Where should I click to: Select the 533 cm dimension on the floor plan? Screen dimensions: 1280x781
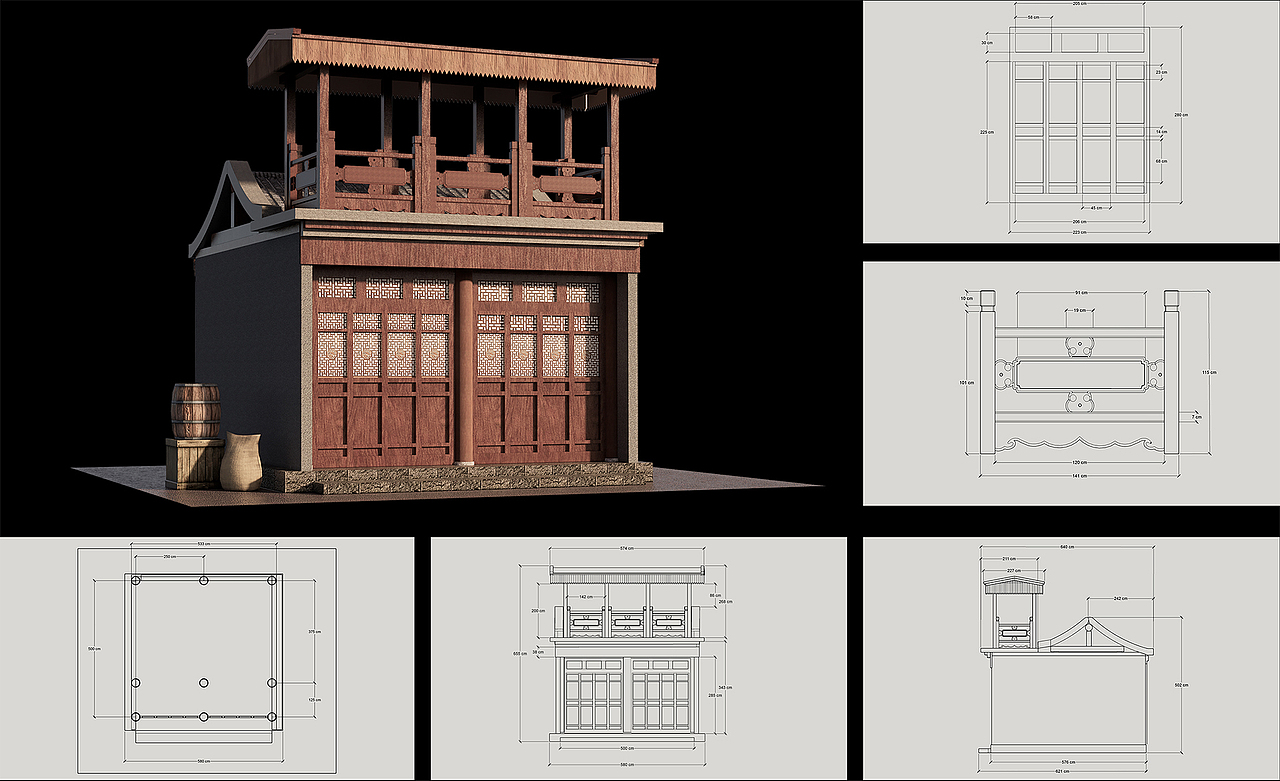[x=203, y=542]
